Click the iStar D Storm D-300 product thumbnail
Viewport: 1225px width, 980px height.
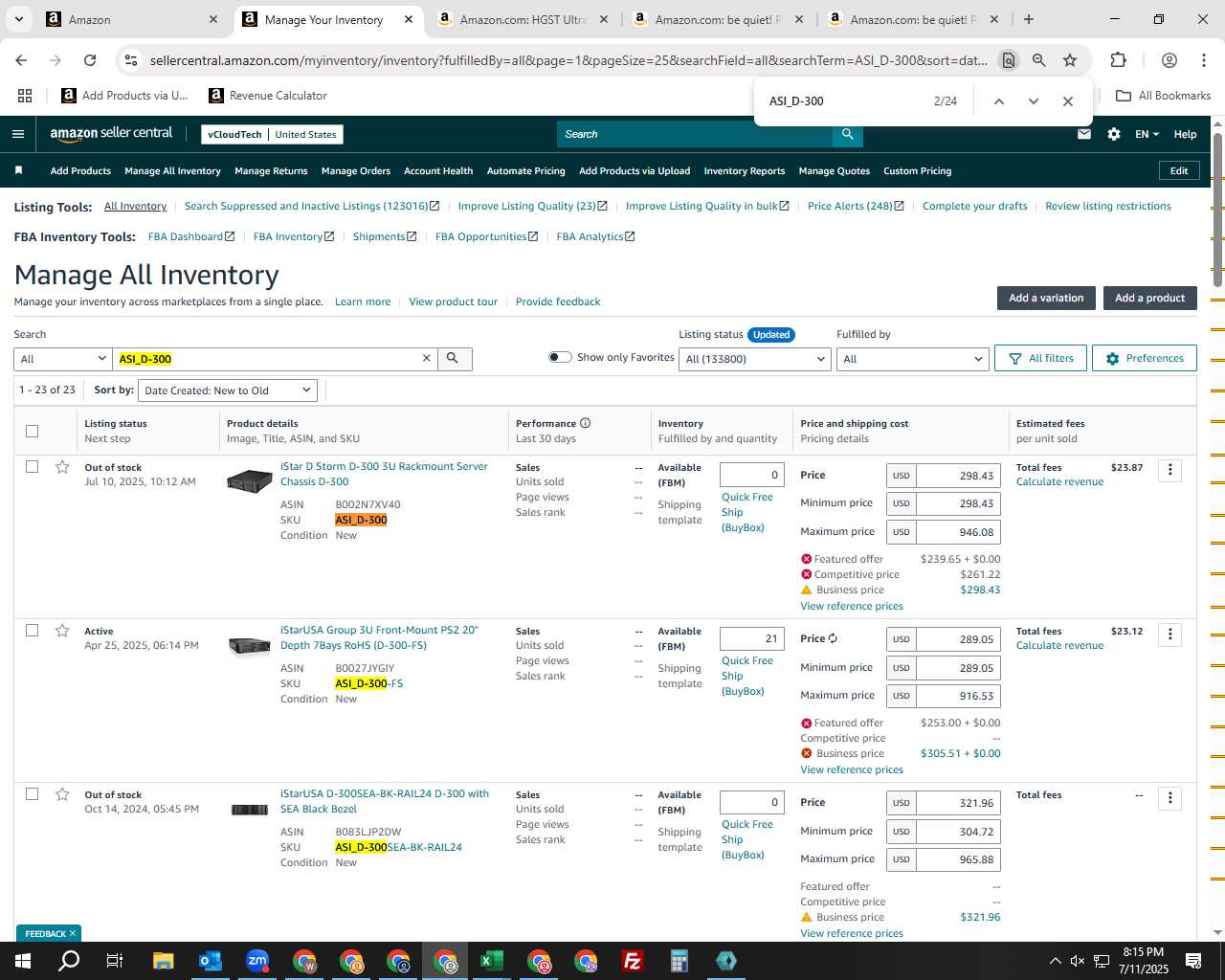[249, 481]
